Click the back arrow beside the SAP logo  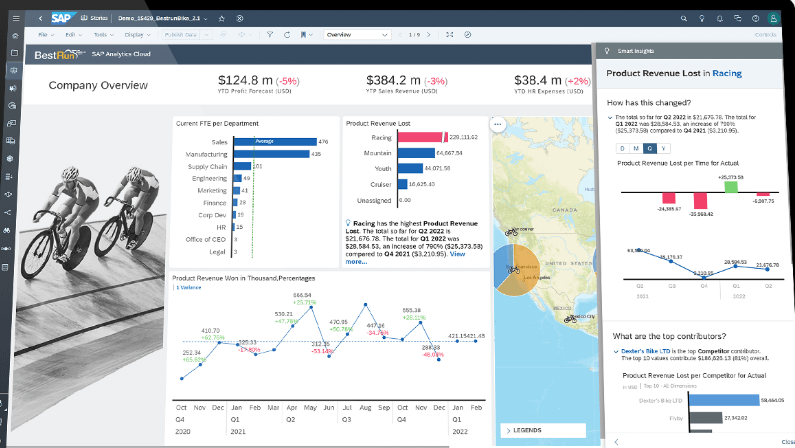coord(40,18)
